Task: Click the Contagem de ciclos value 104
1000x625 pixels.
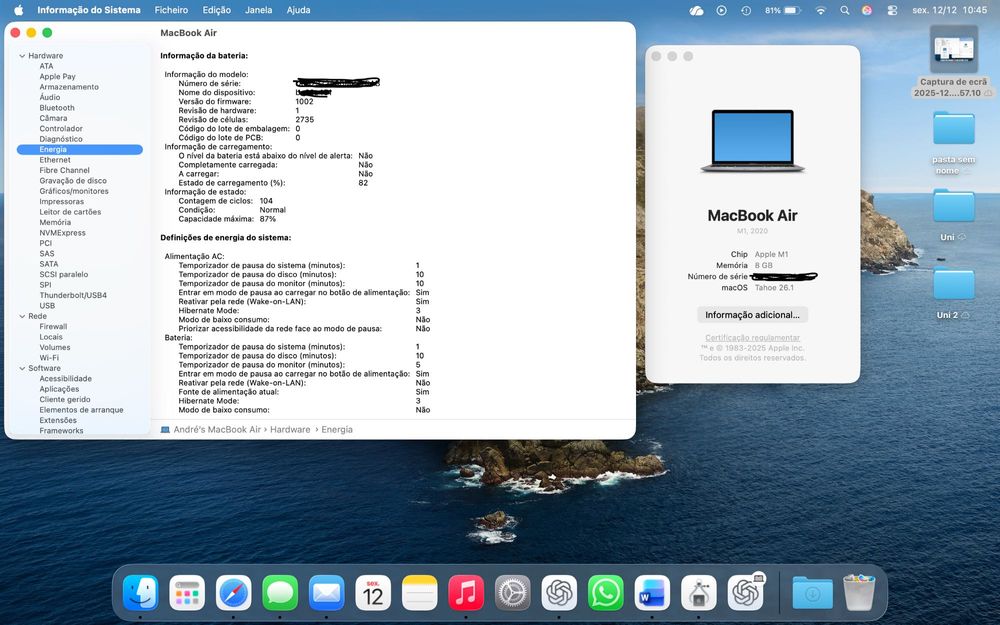Action: (266, 201)
